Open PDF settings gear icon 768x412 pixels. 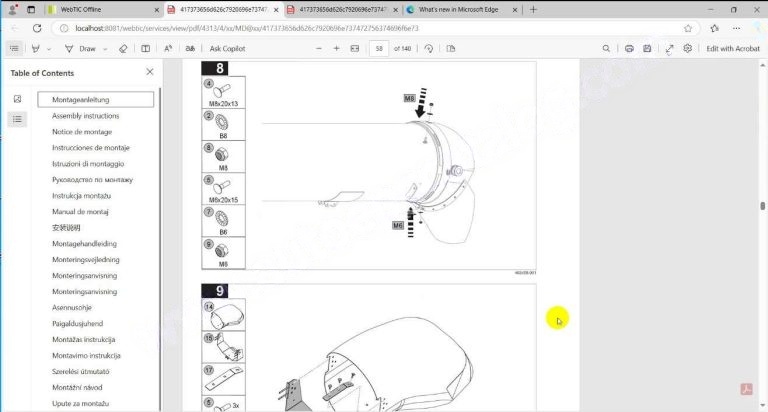pyautogui.click(x=688, y=48)
